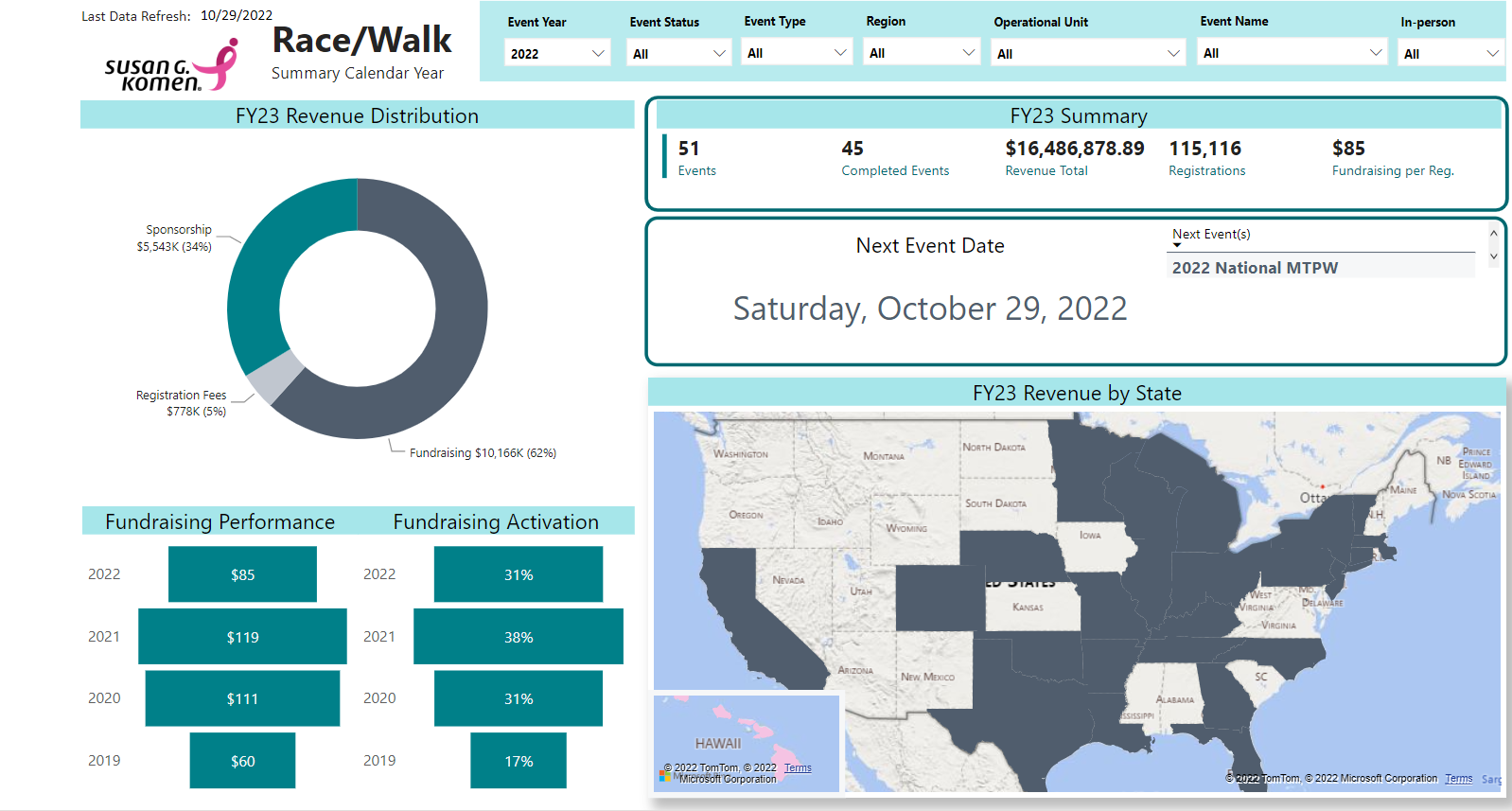Expand the Event Name filter dropdown
Viewport: 1512px width, 811px height.
[x=1292, y=53]
